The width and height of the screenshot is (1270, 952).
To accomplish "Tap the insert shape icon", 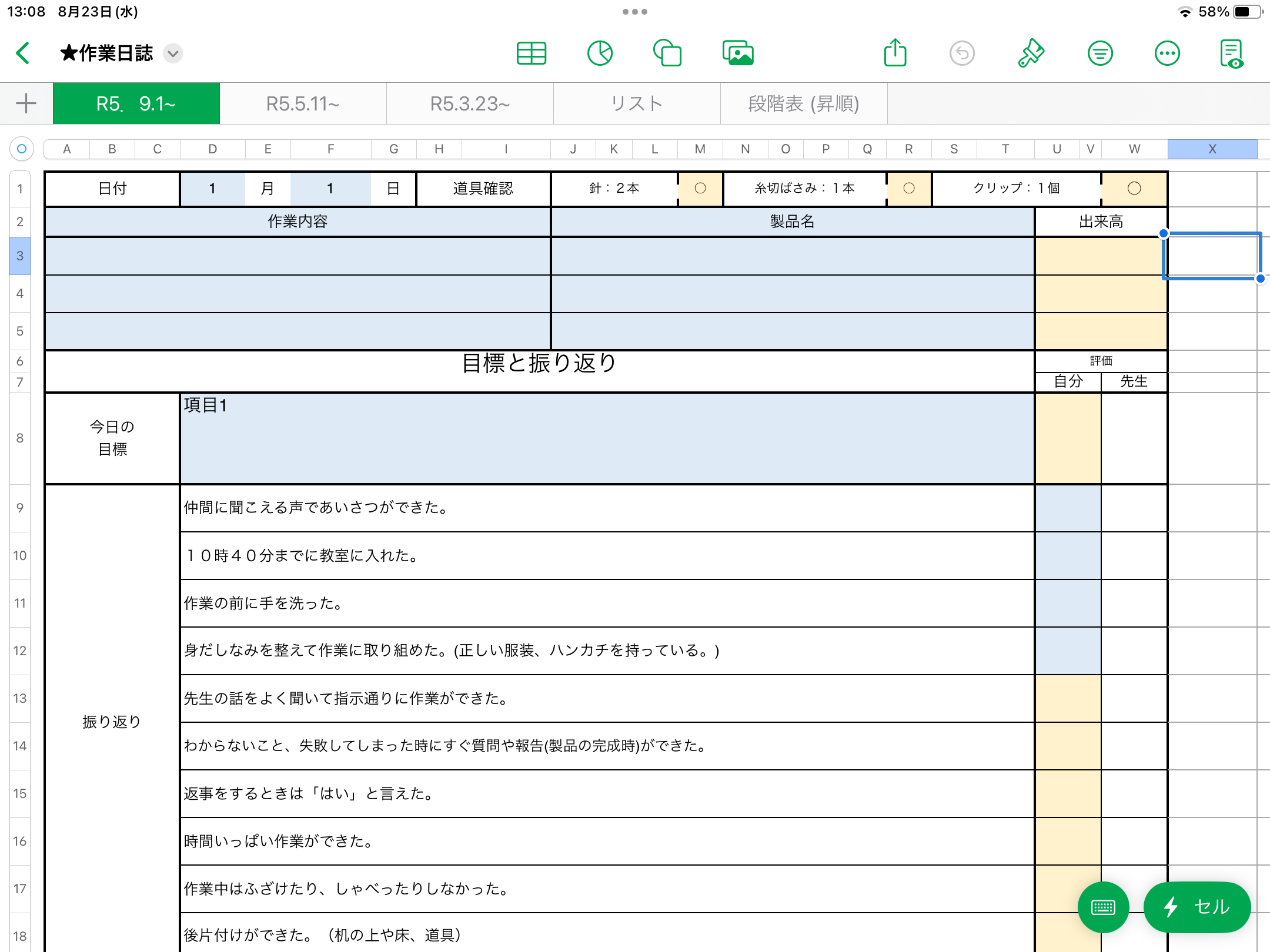I will (668, 53).
